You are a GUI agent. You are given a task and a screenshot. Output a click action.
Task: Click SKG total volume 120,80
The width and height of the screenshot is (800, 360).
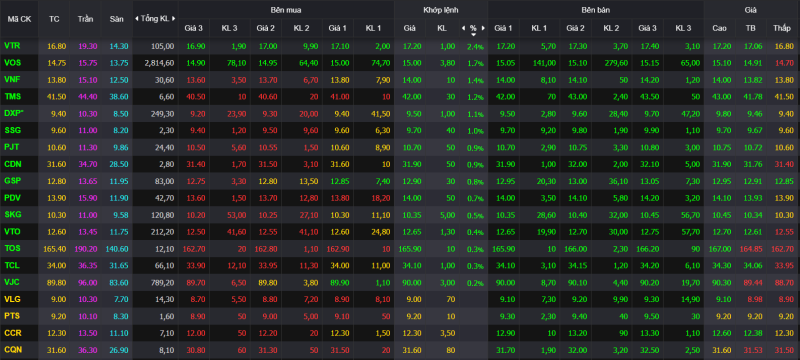163,215
